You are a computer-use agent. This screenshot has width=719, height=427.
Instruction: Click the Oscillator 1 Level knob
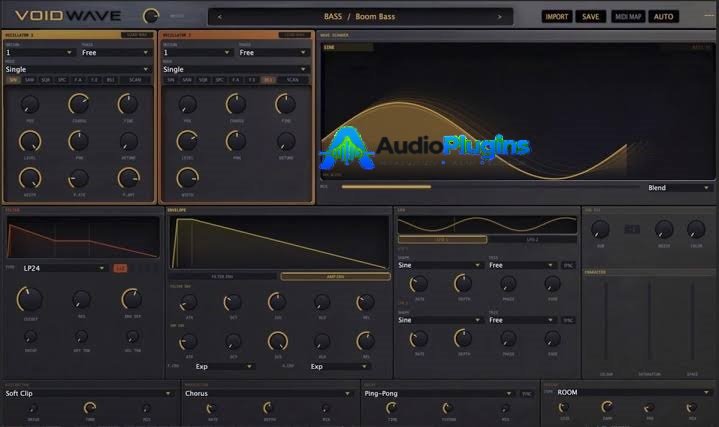coord(30,141)
